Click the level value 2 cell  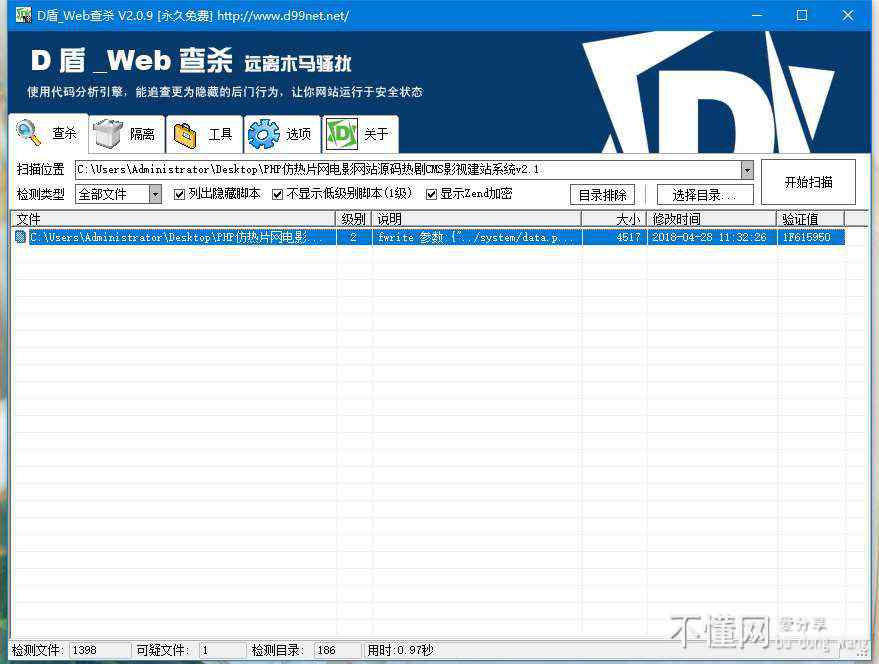tap(353, 237)
